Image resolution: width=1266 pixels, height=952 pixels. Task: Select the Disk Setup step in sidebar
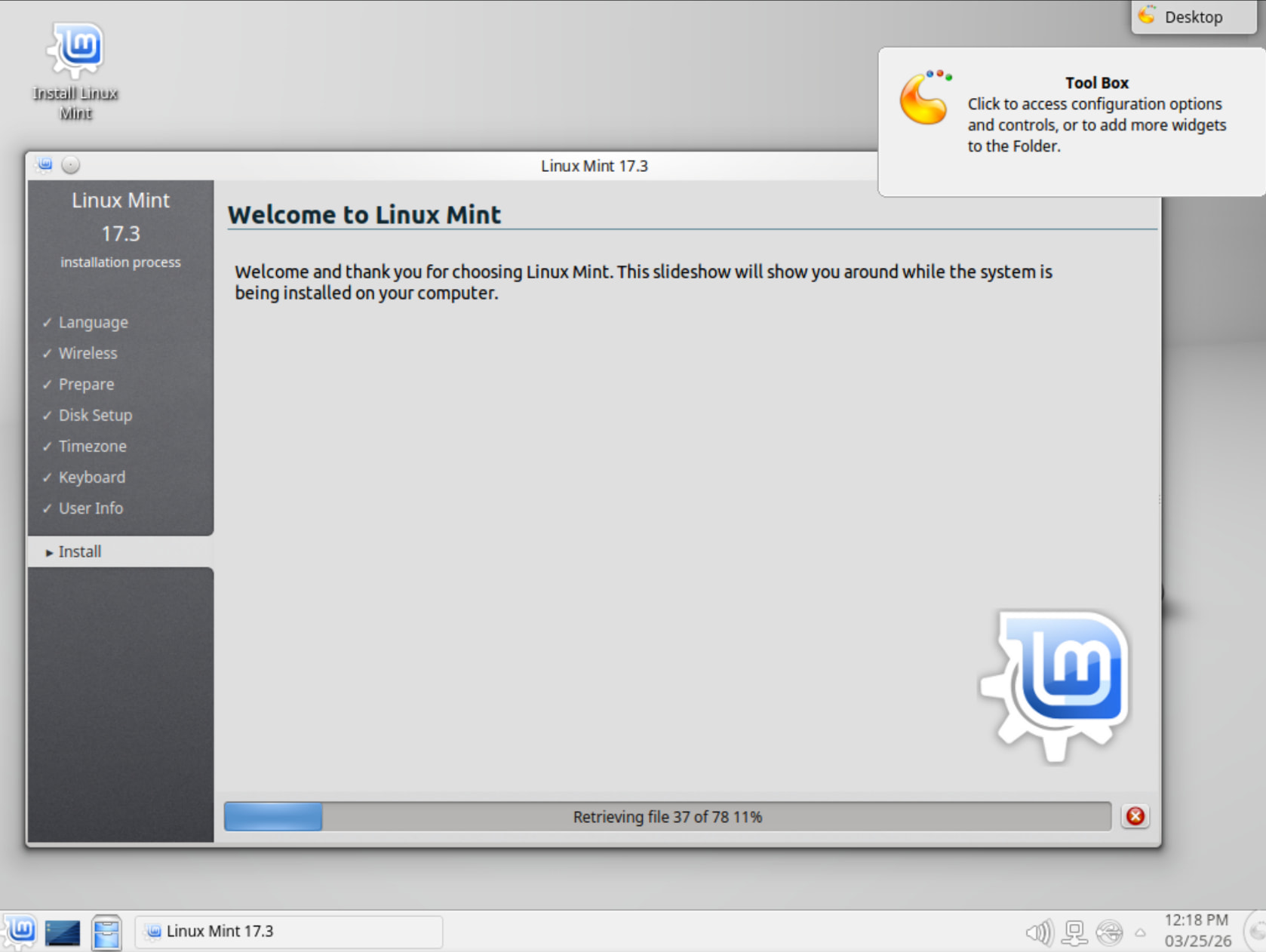[x=95, y=415]
